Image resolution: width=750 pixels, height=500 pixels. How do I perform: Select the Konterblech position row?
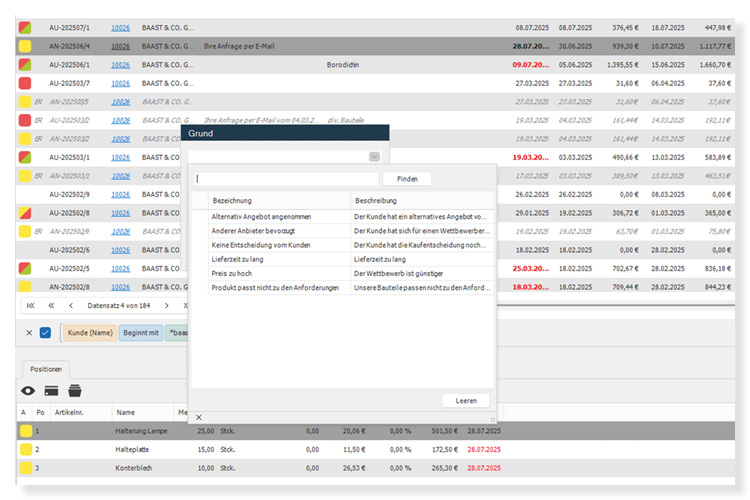click(376, 468)
